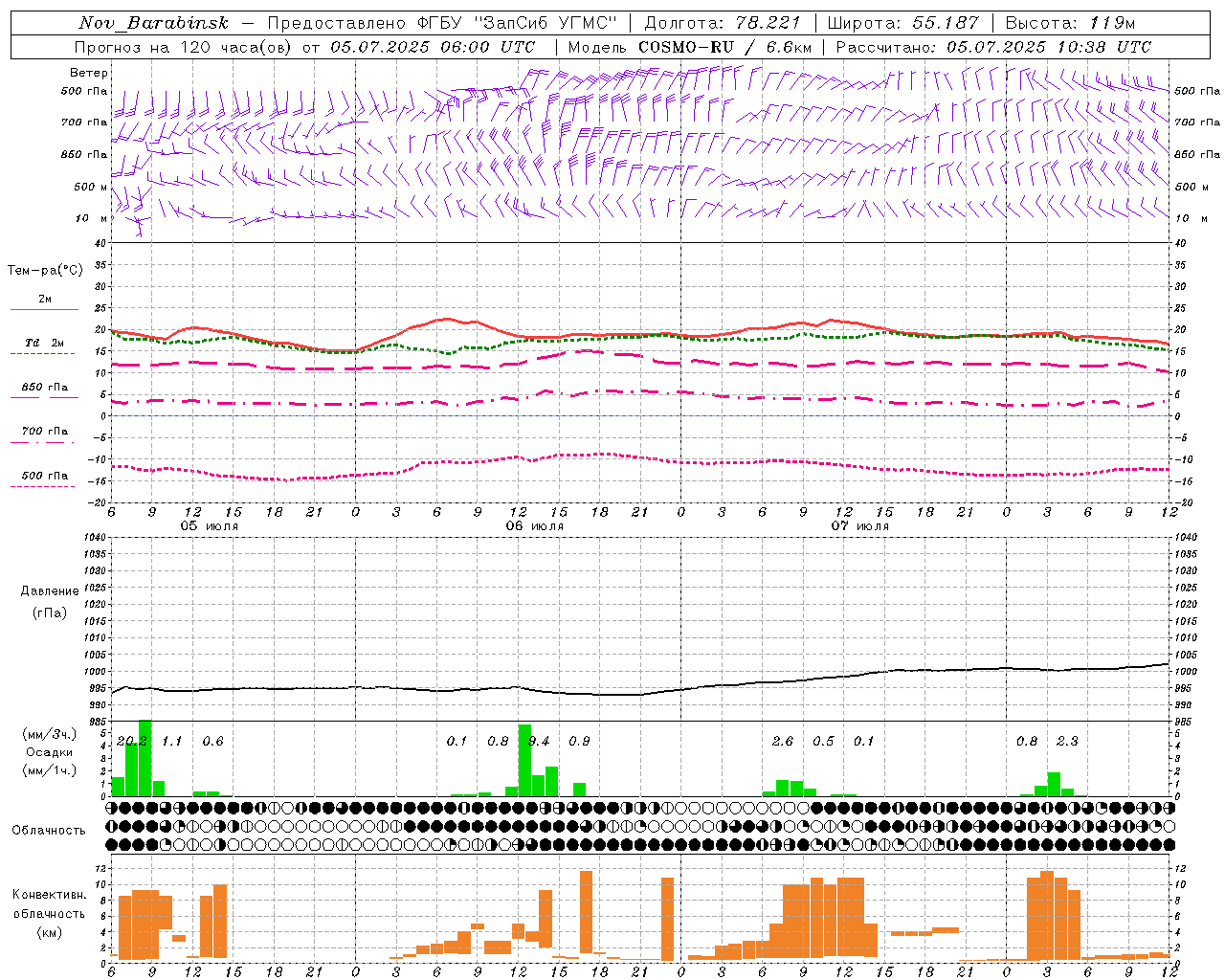The width and height of the screenshot is (1225, 980).
Task: Click 700 гПа entry in temperature legend
Action: (45, 432)
